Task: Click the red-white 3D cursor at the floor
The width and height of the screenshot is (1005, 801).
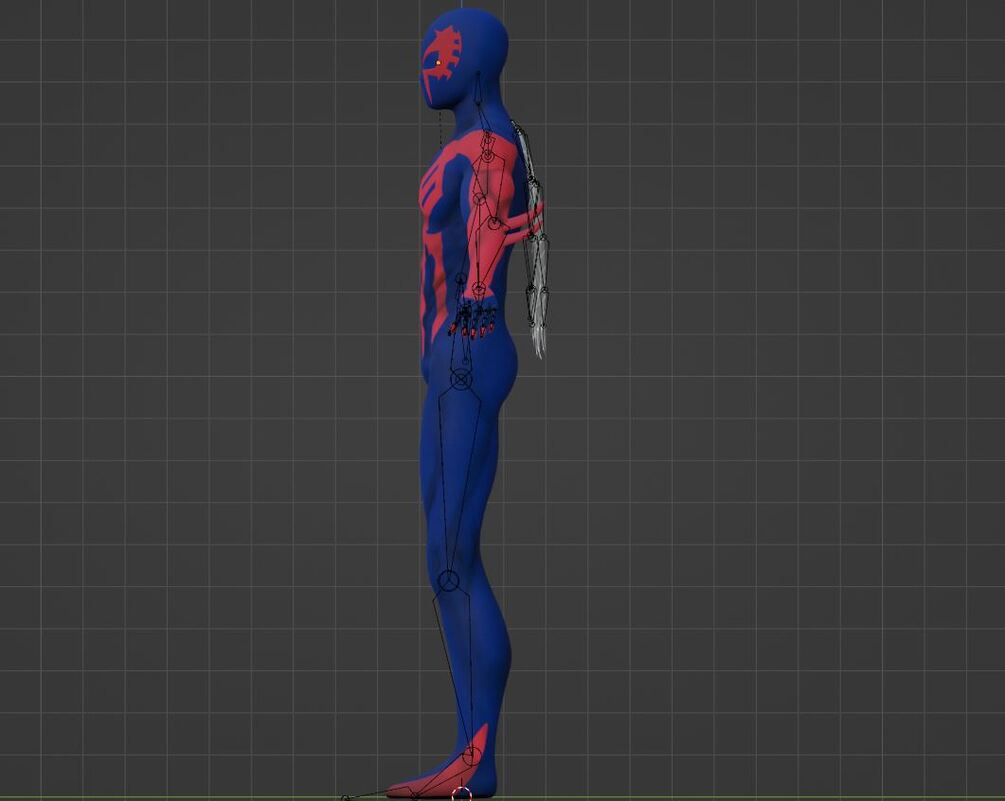Action: [461, 795]
